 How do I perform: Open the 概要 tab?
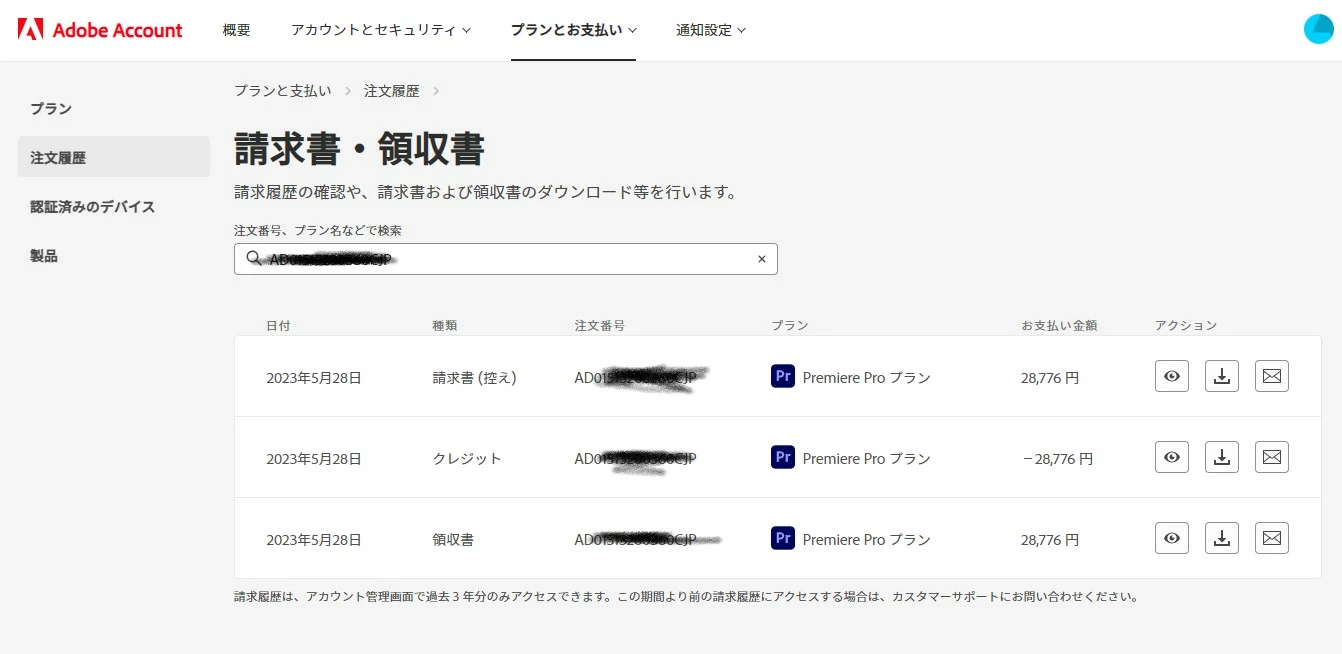237,30
